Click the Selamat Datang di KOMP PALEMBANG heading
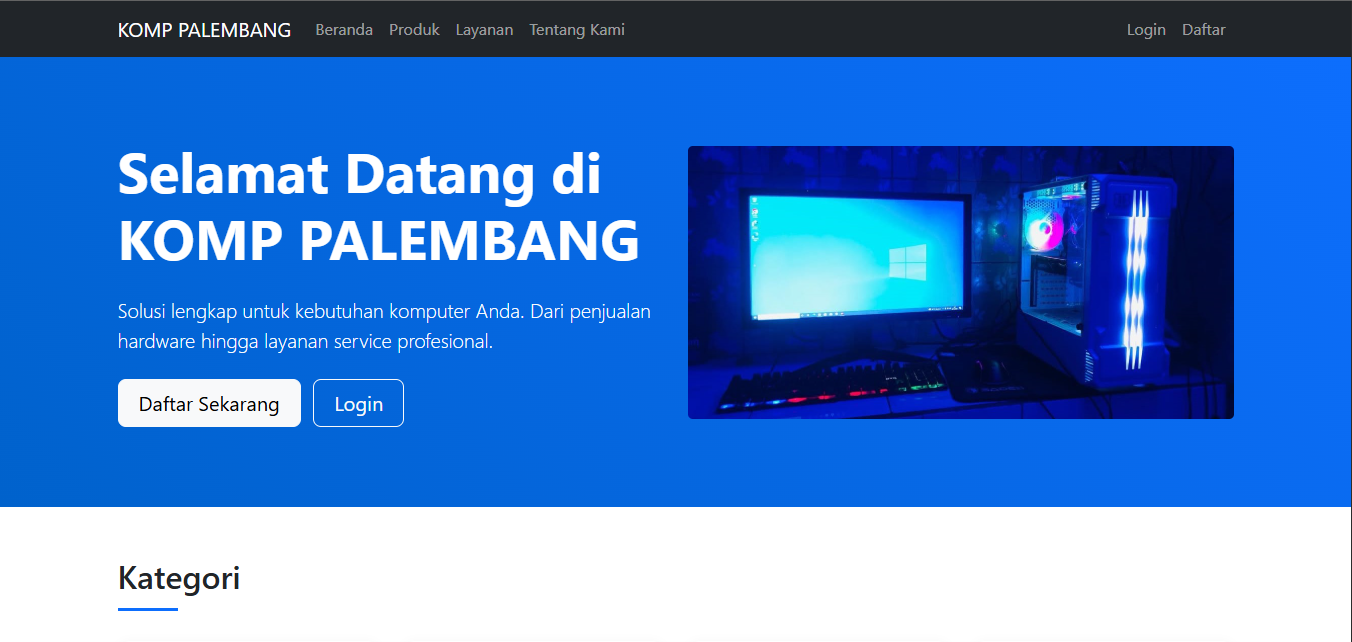1352x642 pixels. 379,207
